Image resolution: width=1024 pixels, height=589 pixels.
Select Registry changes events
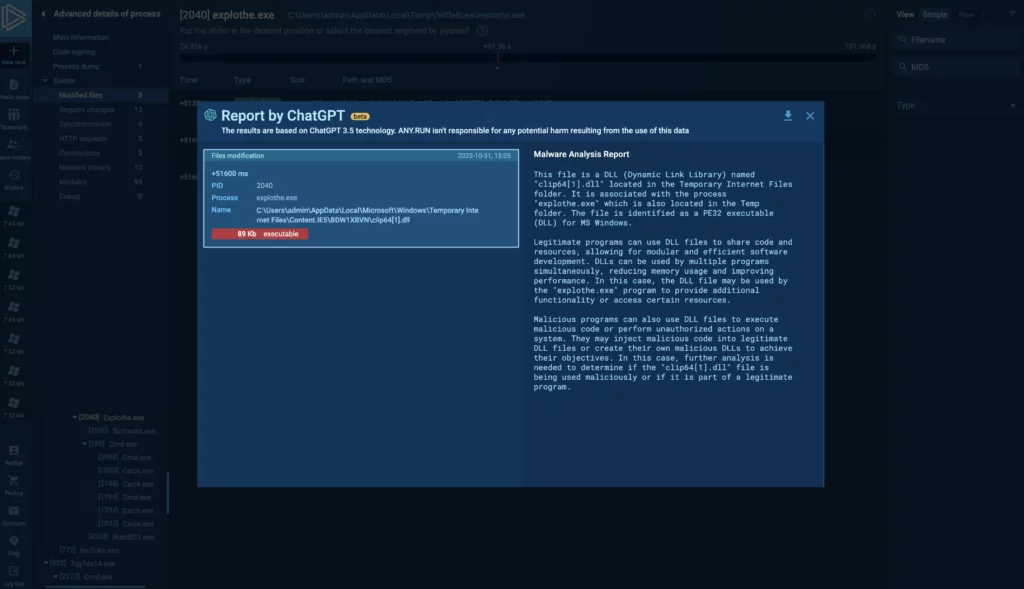101,110
